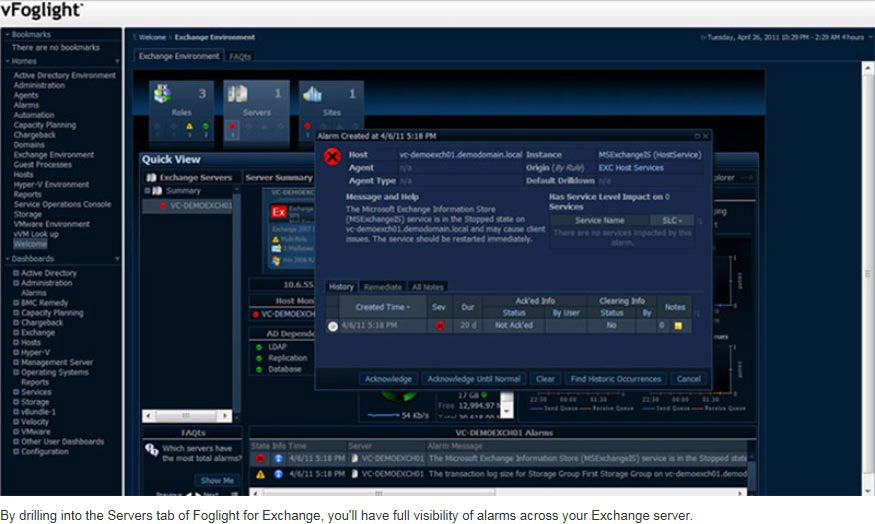Click the Acknowledge button
Screen dimensions: 875x524
pos(388,379)
